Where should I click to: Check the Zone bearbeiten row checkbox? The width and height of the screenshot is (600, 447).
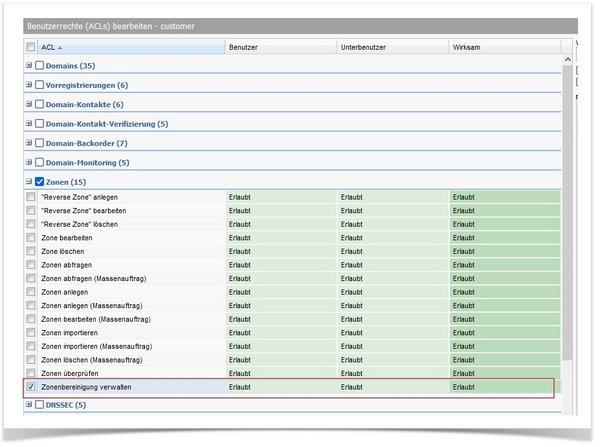[x=31, y=237]
